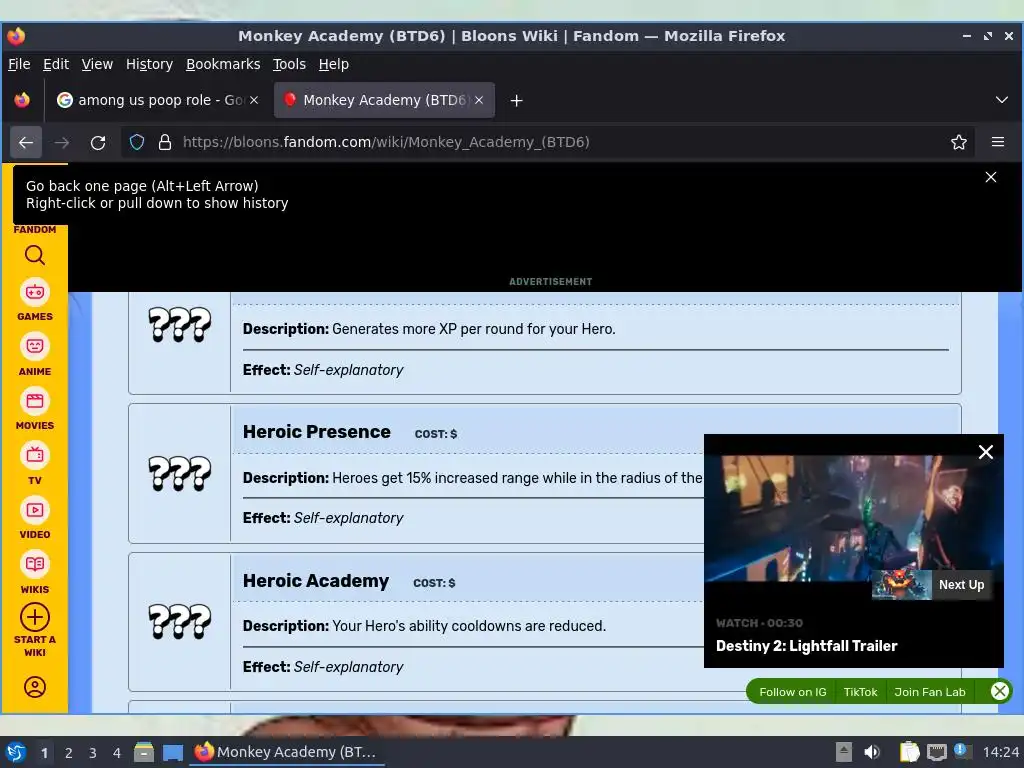The height and width of the screenshot is (768, 1024).
Task: Open the Anime section in Fandom sidebar
Action: [x=35, y=355]
